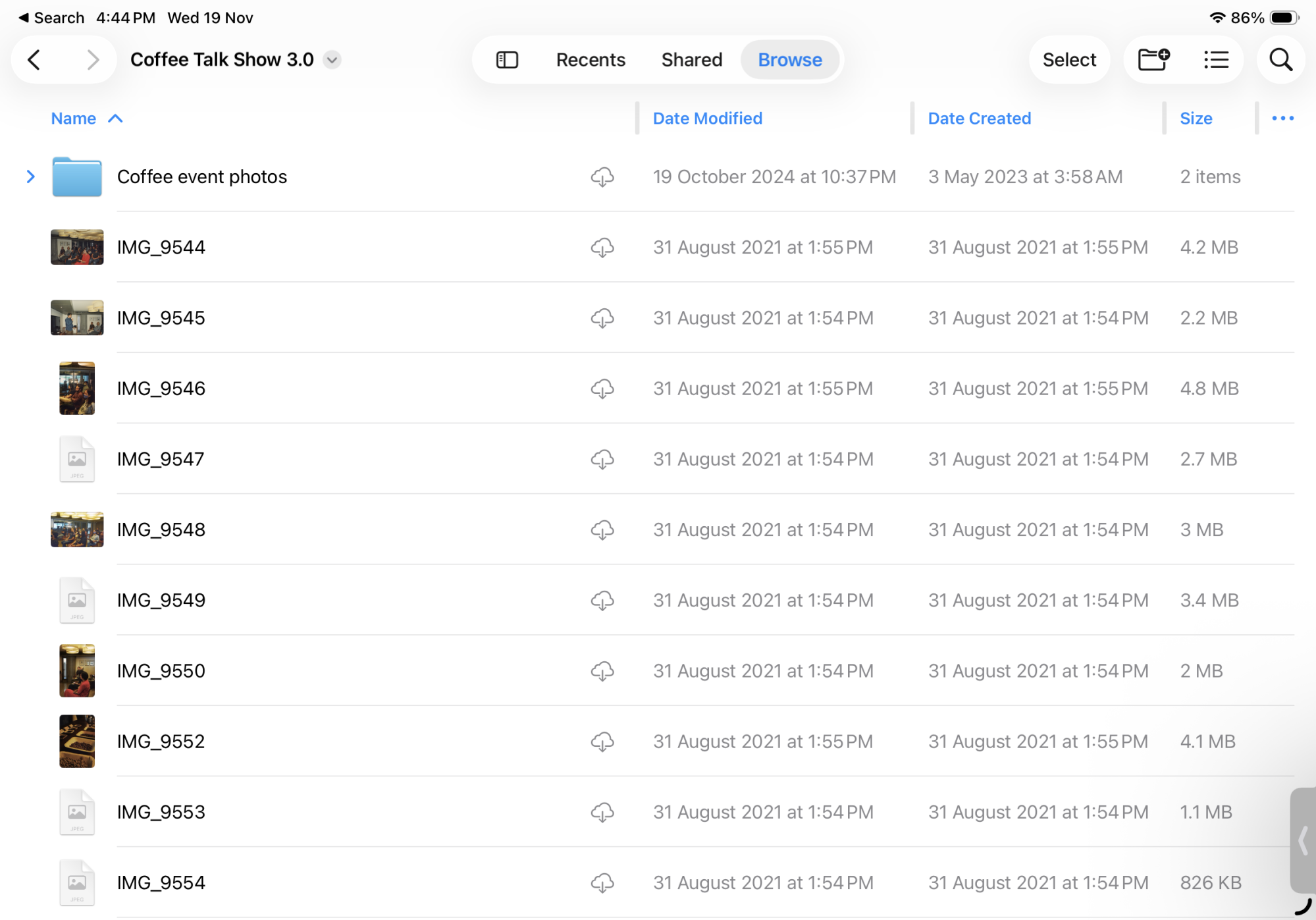Screen dimensions: 1316x920
Task: Select the IMG_9547 file name
Action: (x=161, y=459)
